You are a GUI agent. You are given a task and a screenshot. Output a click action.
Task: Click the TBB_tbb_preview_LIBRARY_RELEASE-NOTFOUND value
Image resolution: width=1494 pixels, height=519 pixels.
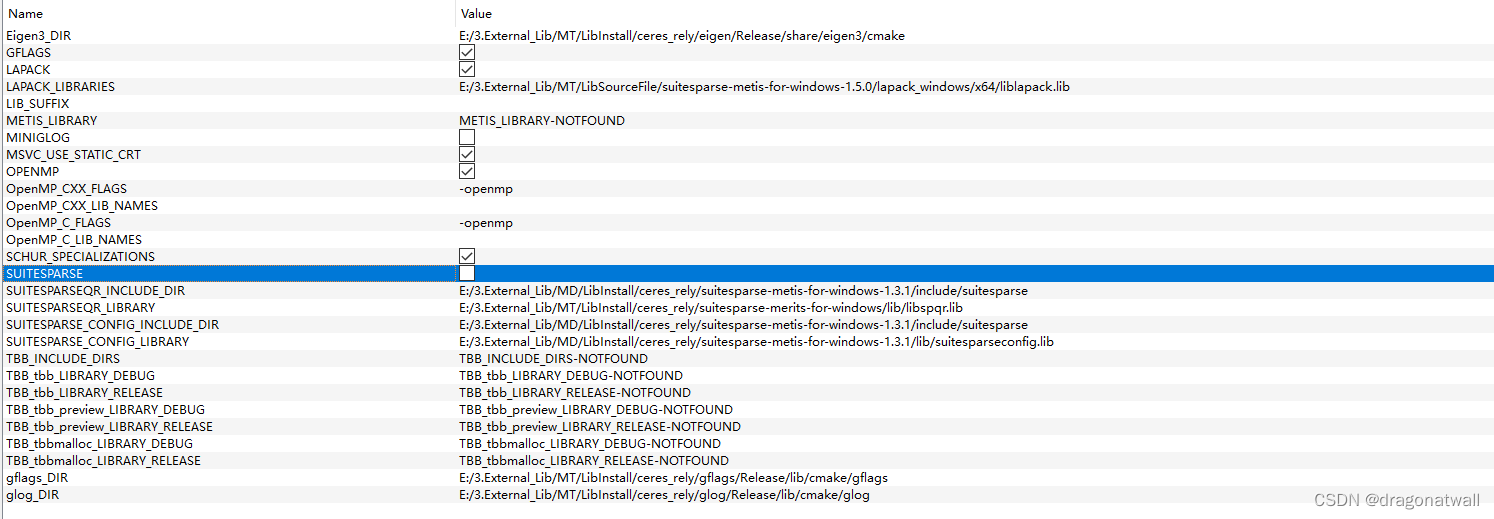tap(600, 426)
